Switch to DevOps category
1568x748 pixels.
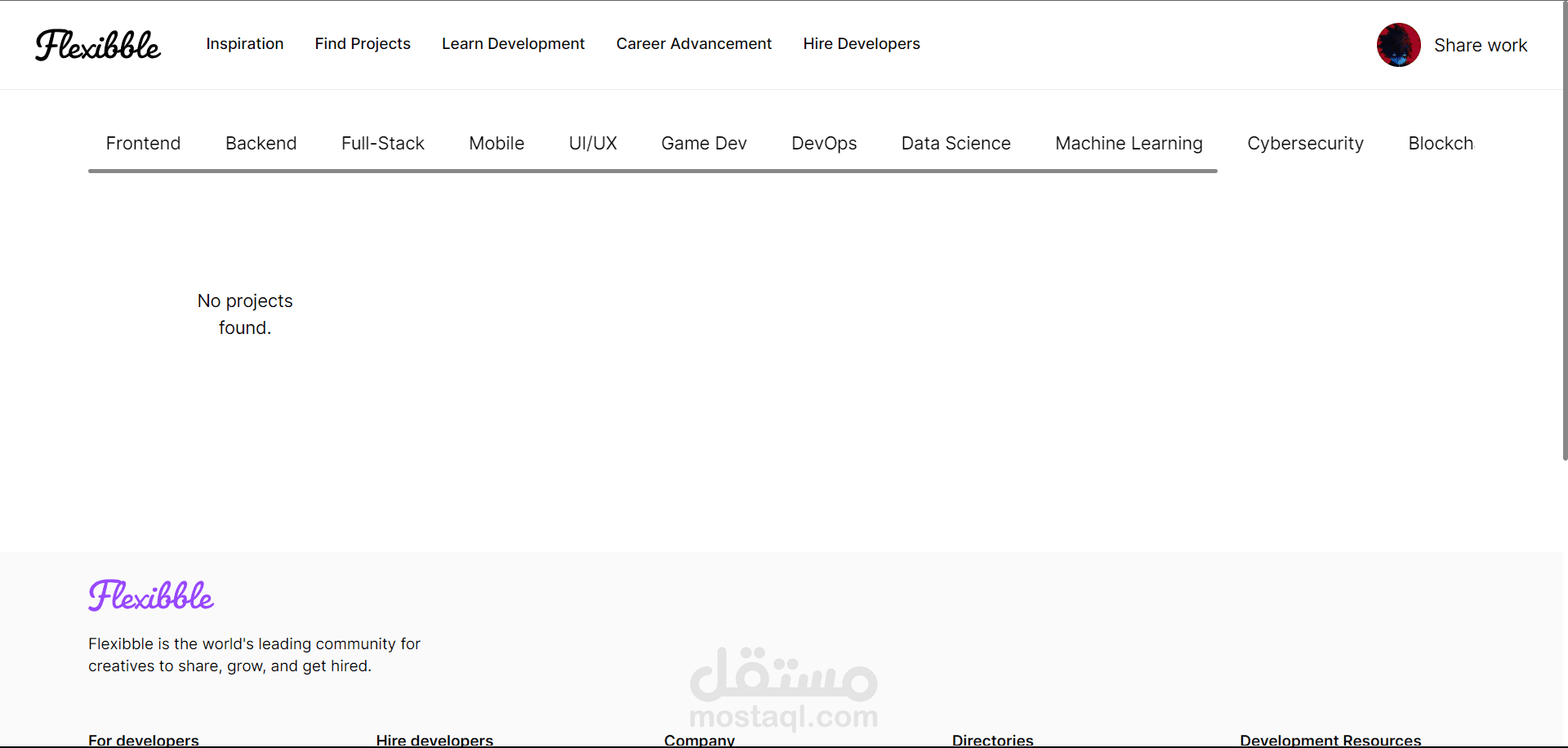824,144
